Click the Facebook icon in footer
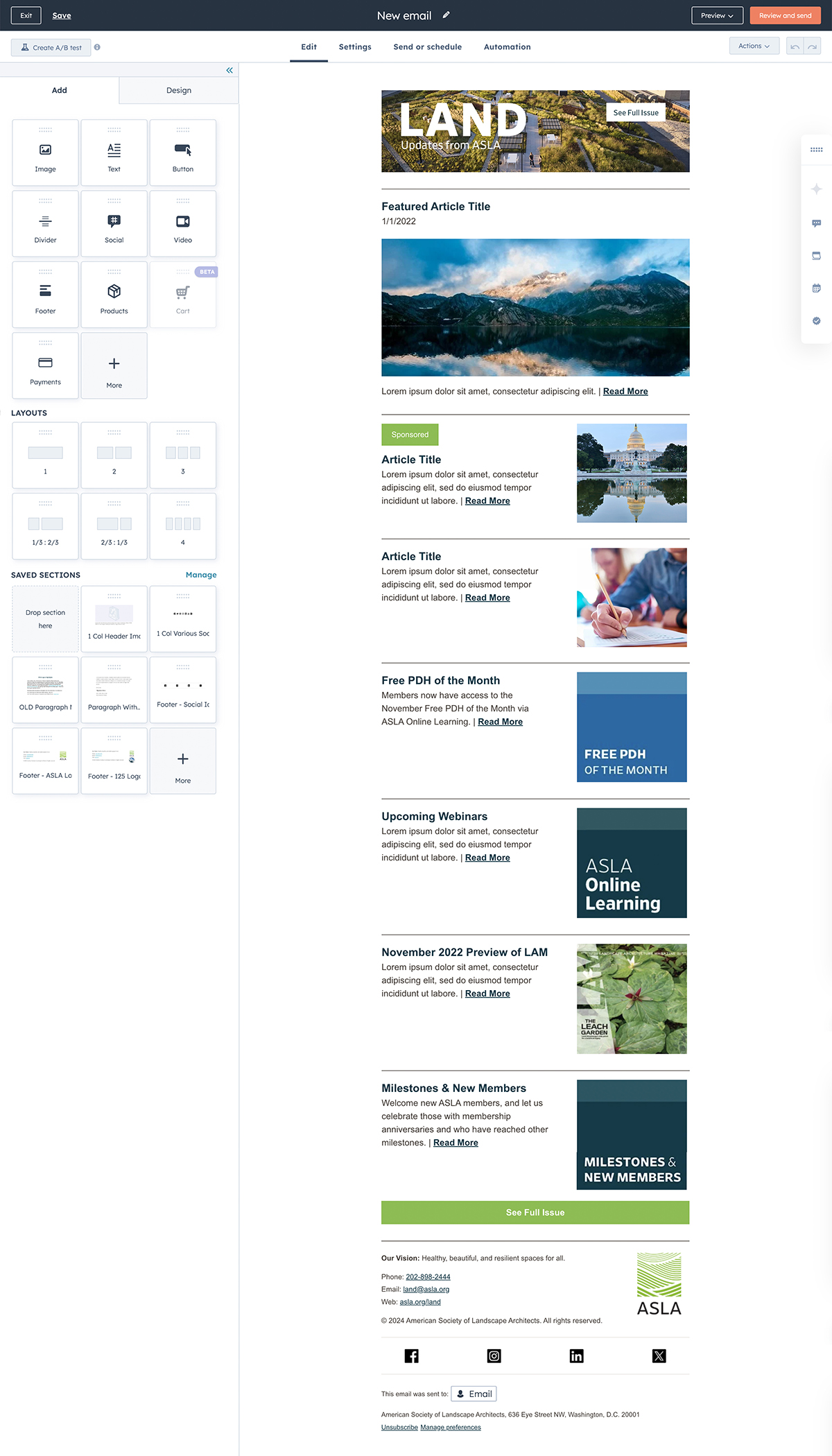This screenshot has width=832, height=1456. click(412, 1356)
